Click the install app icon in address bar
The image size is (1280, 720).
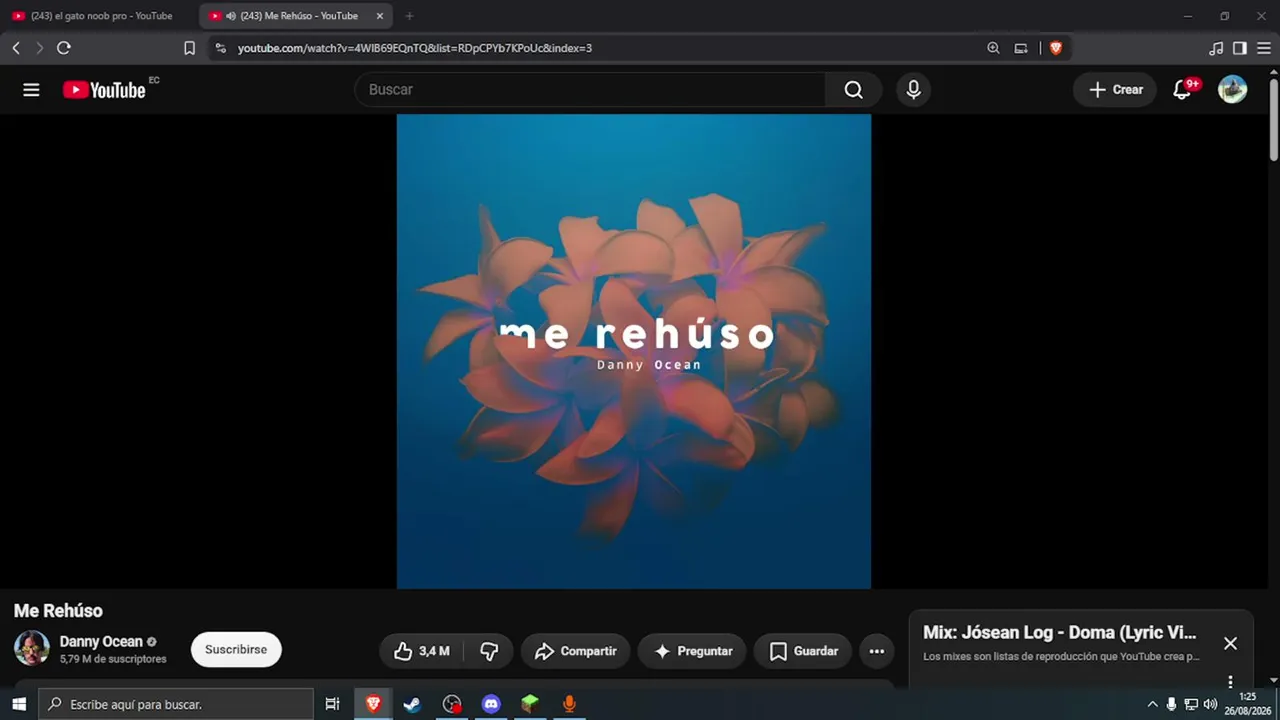pyautogui.click(x=1021, y=48)
